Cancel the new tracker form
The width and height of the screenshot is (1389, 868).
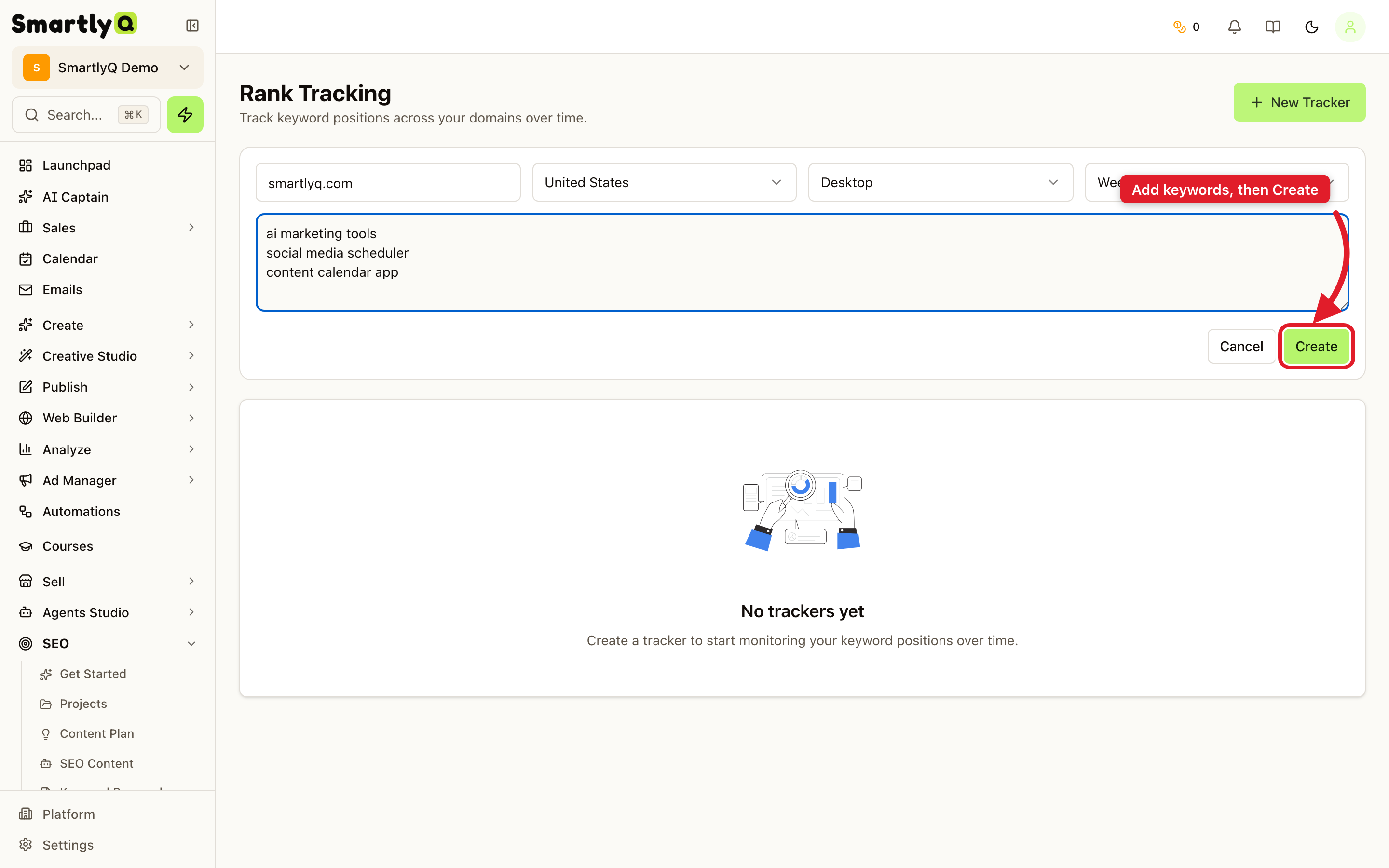coord(1241,346)
